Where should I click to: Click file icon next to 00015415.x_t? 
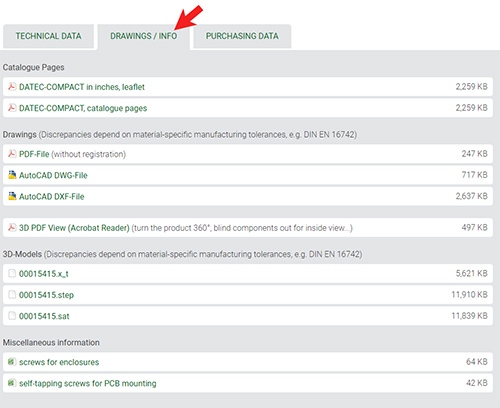click(12, 273)
